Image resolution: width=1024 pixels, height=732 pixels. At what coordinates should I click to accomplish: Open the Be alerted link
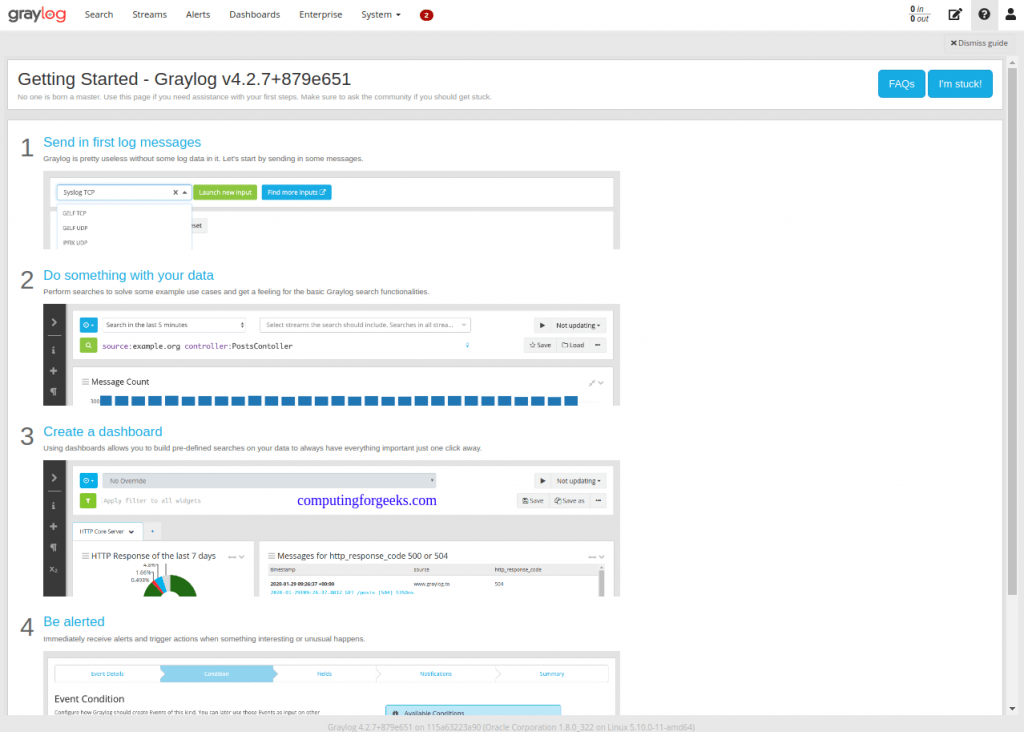coord(73,621)
